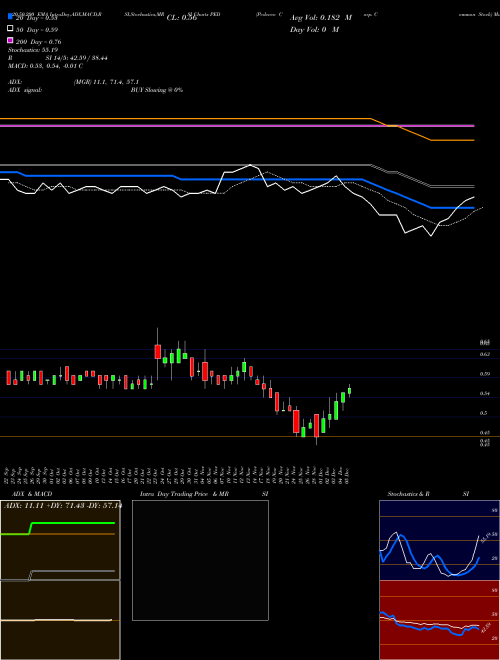Click the '(MGR) 11.1, 71.4, 57.1' ADX values
Image resolution: width=500 pixels, height=660 pixels.
tap(106, 82)
